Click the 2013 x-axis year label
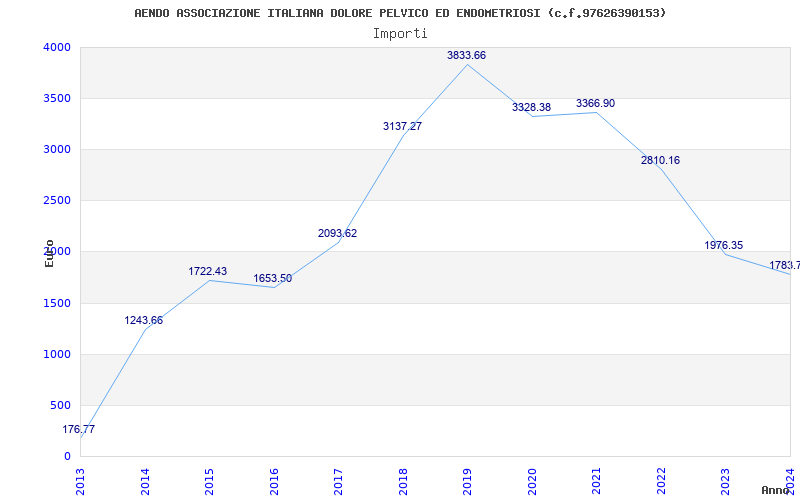Viewport: 800px width, 500px height. pyautogui.click(x=80, y=481)
